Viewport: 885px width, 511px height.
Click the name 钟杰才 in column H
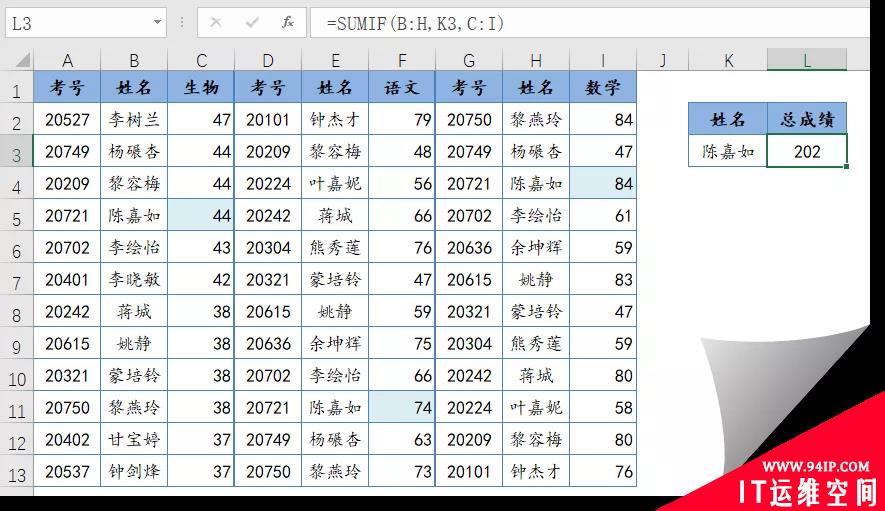click(x=536, y=471)
